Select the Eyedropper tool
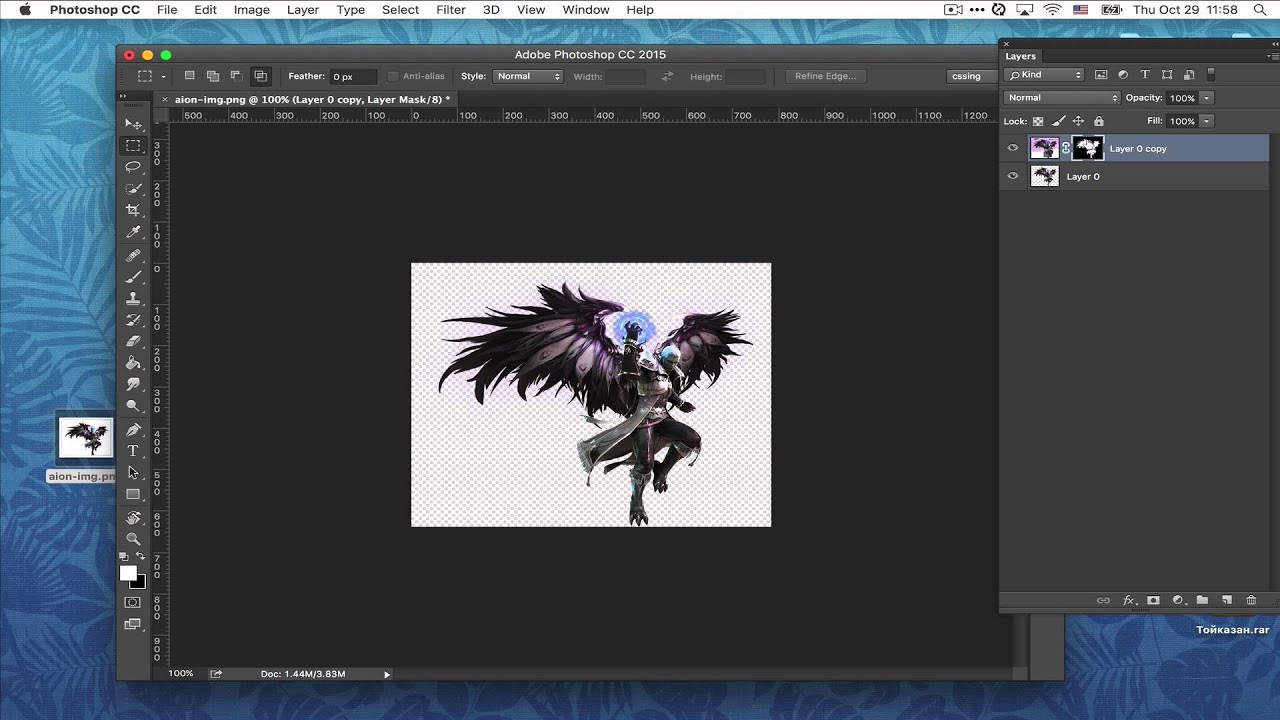This screenshot has height=720, width=1280. point(133,232)
